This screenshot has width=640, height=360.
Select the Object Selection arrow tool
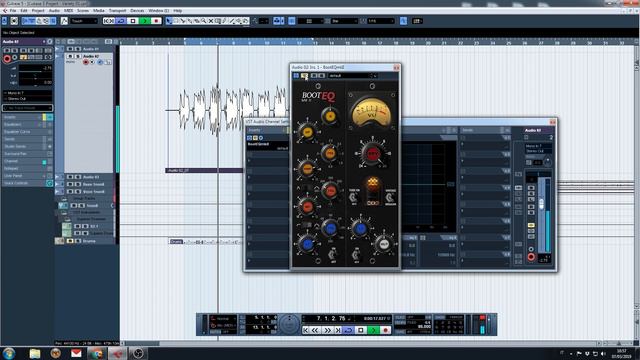click(x=169, y=21)
